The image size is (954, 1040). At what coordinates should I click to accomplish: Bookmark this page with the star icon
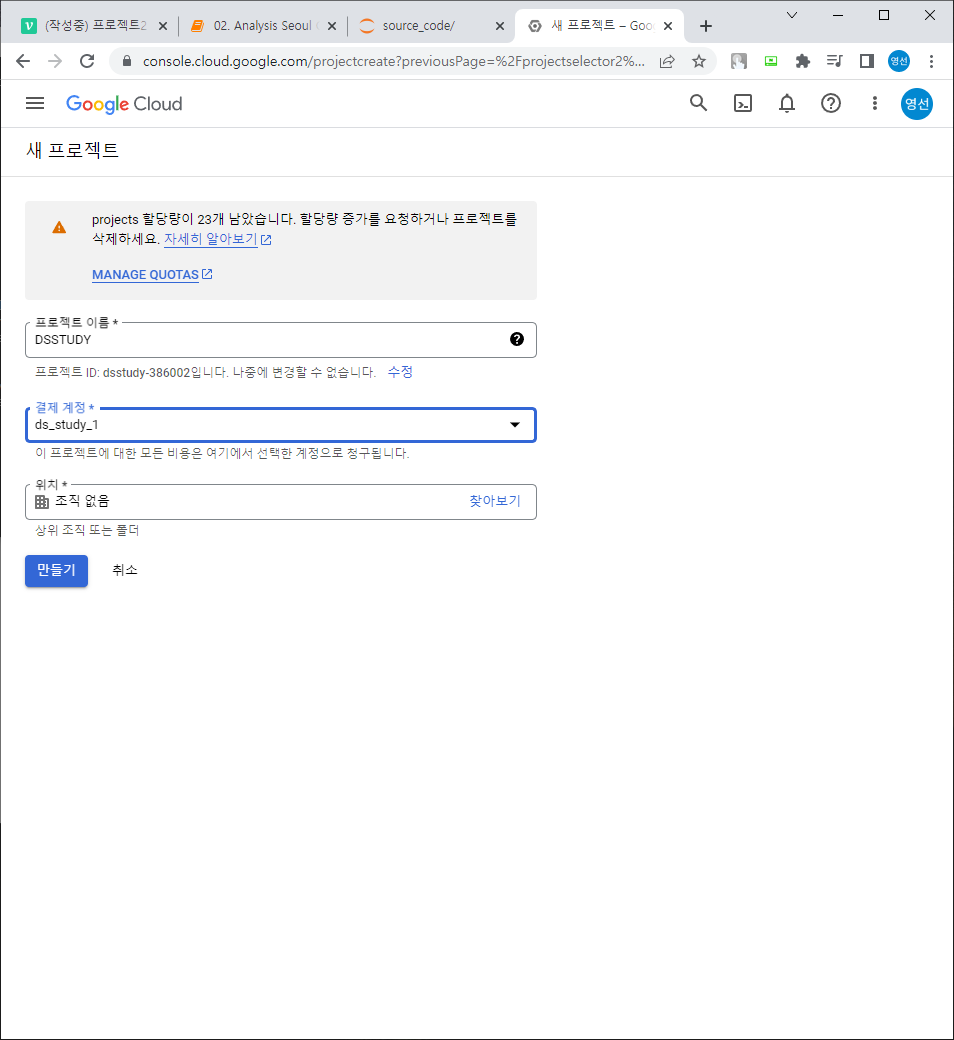[x=699, y=62]
